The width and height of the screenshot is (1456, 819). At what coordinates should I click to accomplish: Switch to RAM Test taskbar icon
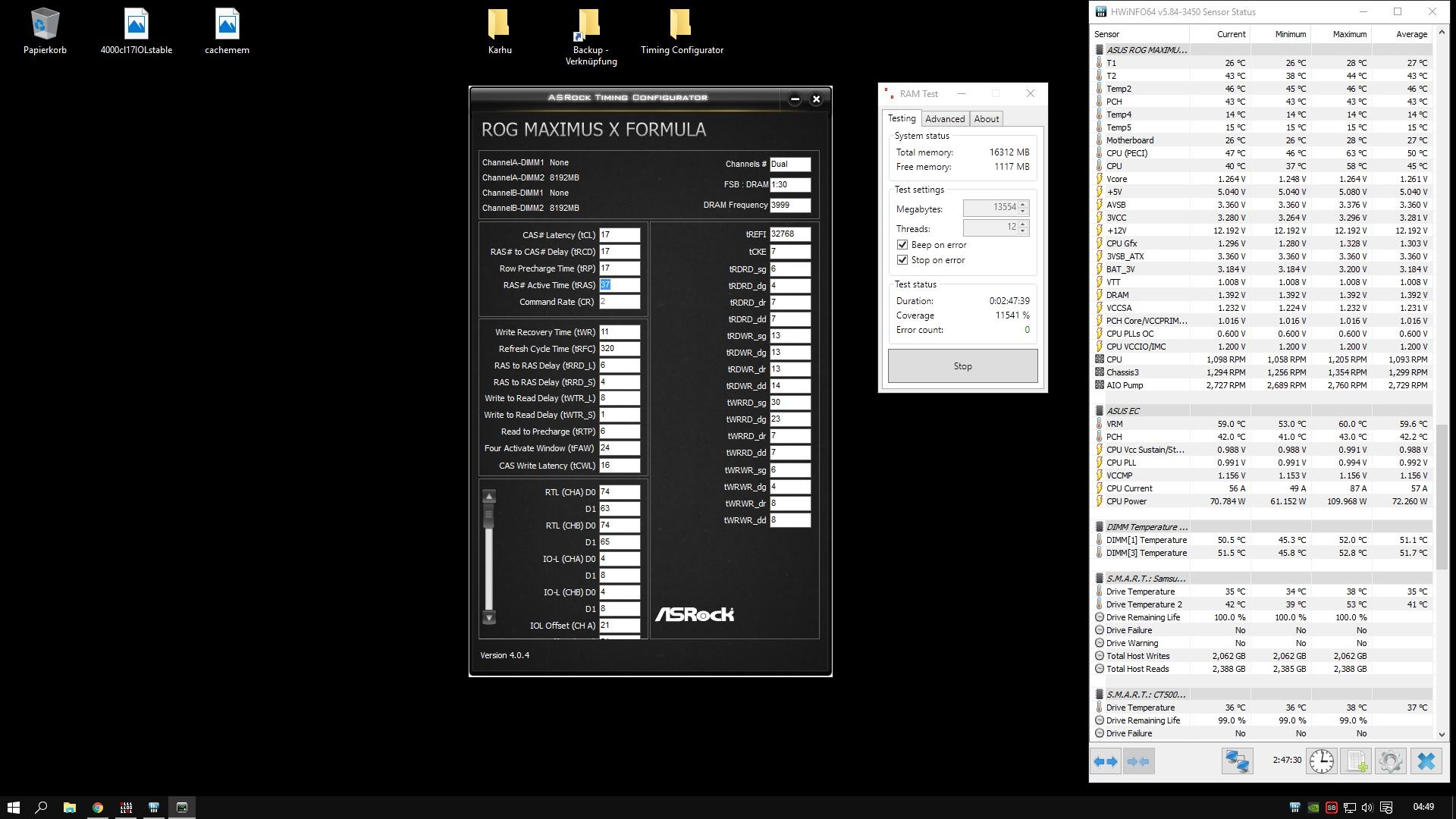pyautogui.click(x=126, y=807)
